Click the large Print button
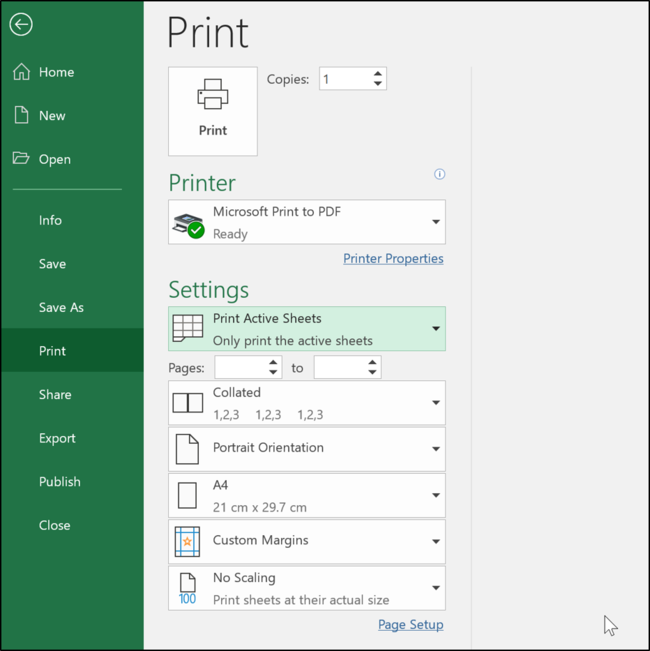 [x=213, y=111]
